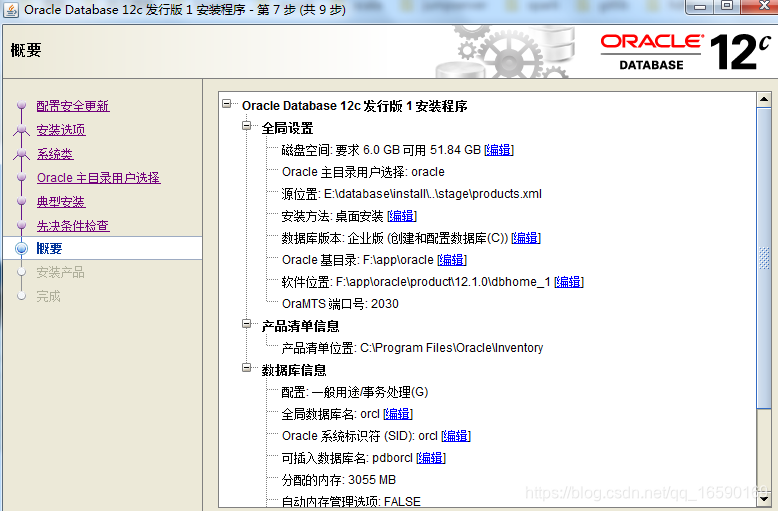Click the scroll down arrow of summary panel
Screen dimensions: 778x511
click(x=764, y=499)
